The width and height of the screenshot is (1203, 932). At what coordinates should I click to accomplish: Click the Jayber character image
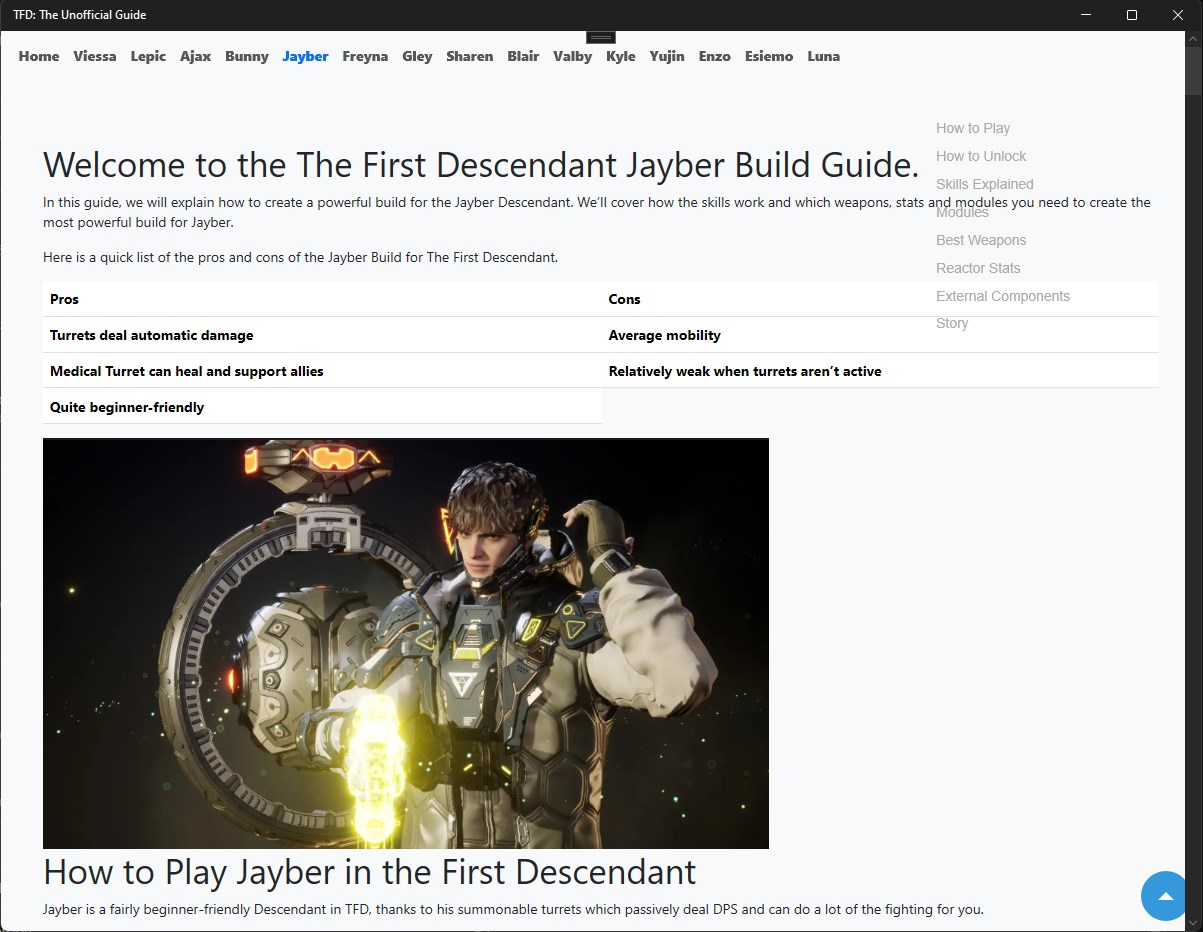point(406,643)
